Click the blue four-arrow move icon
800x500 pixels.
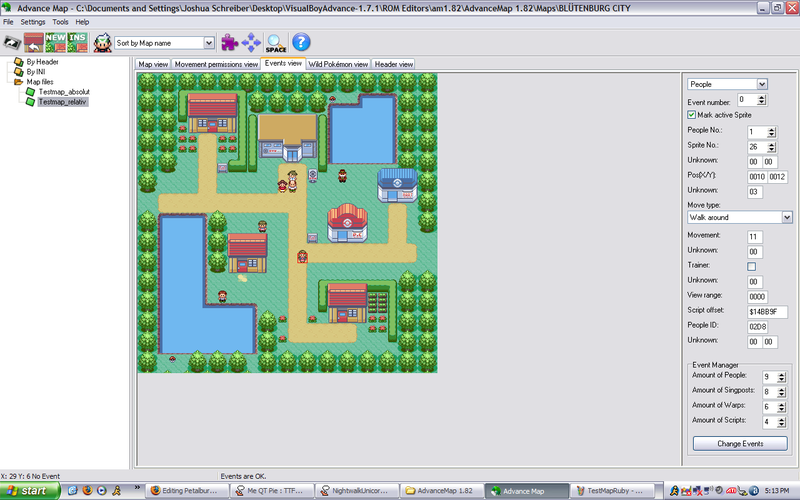(251, 43)
